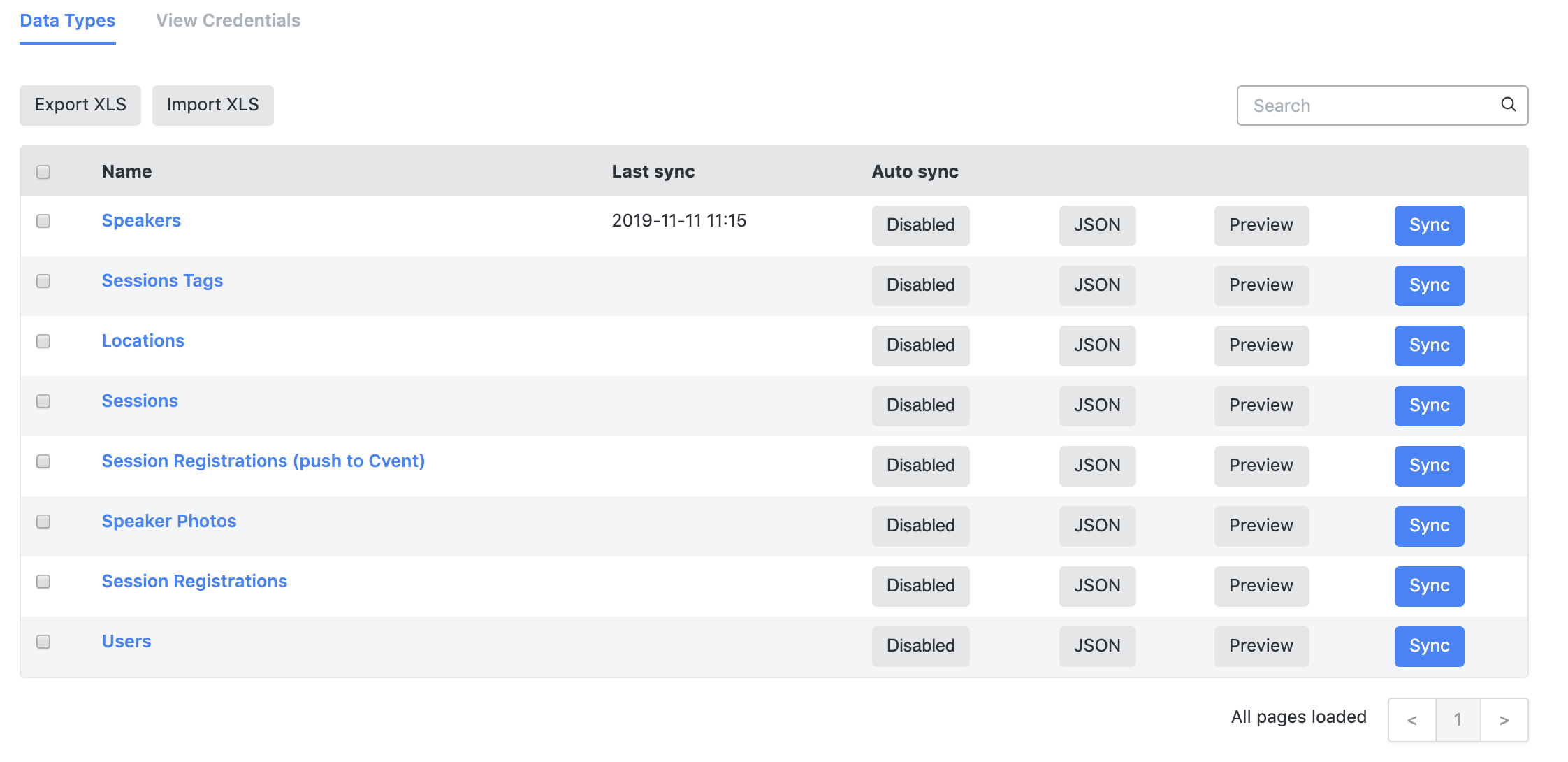This screenshot has width=1568, height=762.
Task: Click the Import XLS button
Action: point(212,105)
